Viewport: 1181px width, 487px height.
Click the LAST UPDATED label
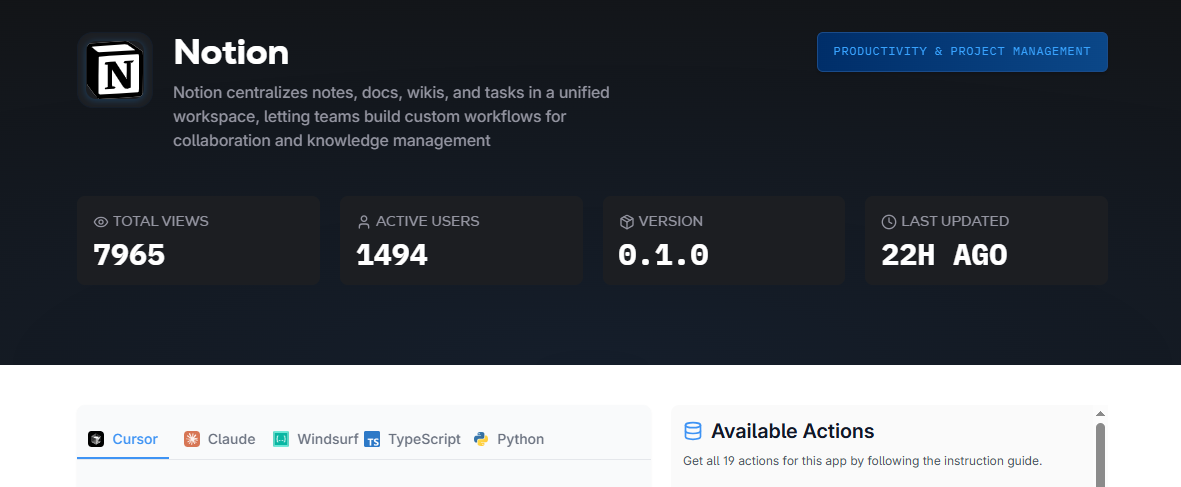pos(955,221)
